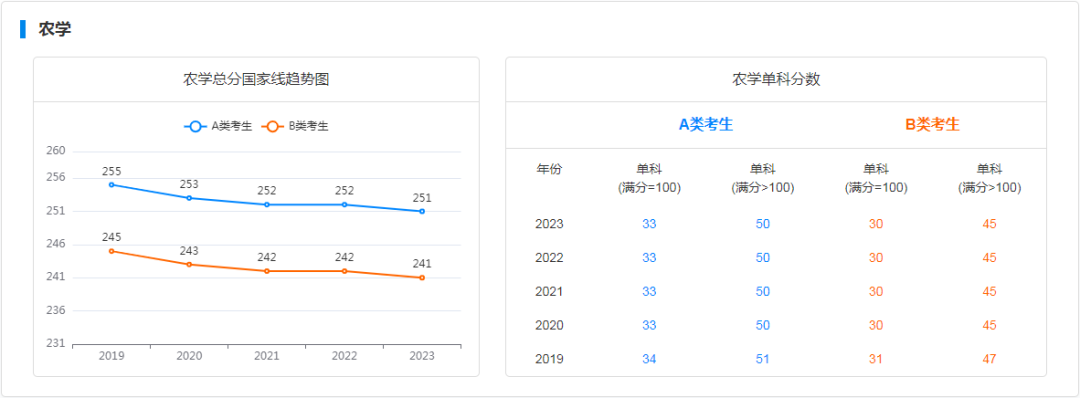Click the 2019 year cell in table
The width and height of the screenshot is (1080, 398).
[549, 359]
